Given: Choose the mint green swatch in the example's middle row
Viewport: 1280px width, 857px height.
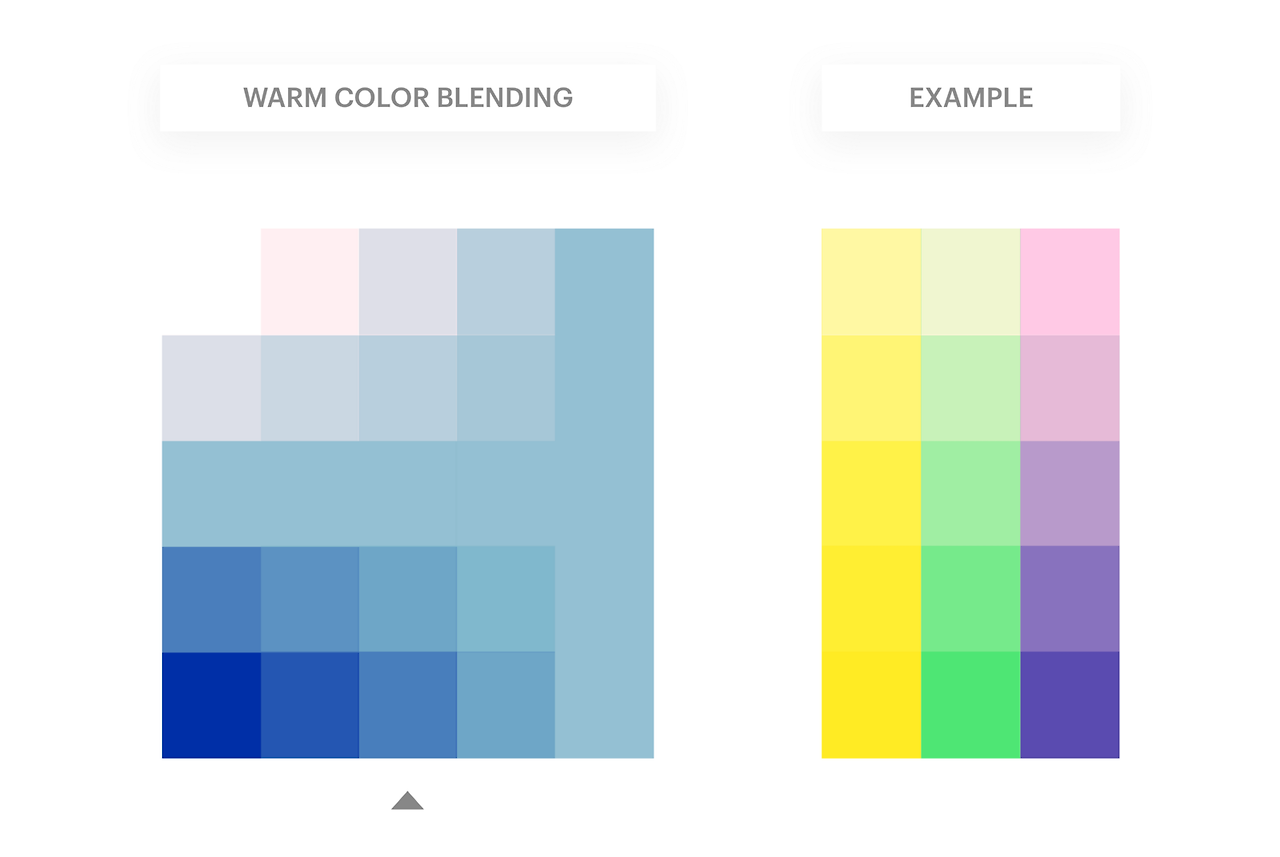Looking at the screenshot, I should [x=971, y=493].
